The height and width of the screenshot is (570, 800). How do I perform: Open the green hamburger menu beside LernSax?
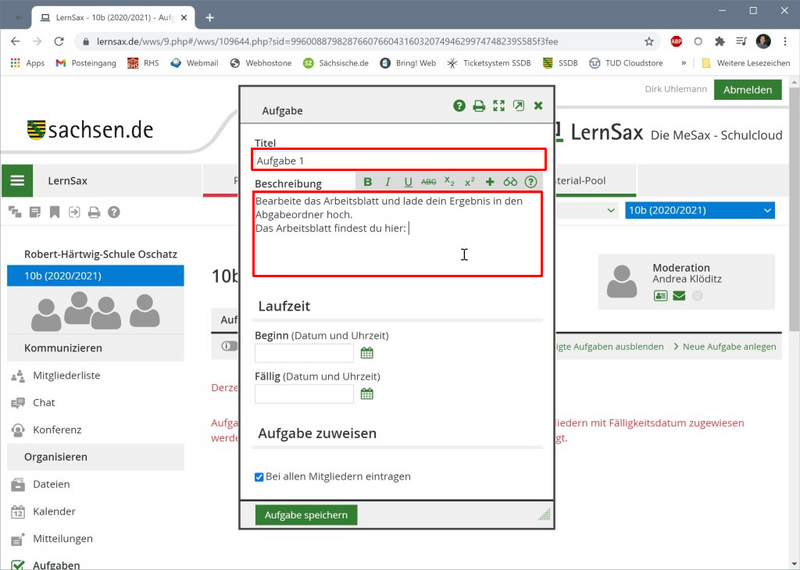[x=17, y=181]
